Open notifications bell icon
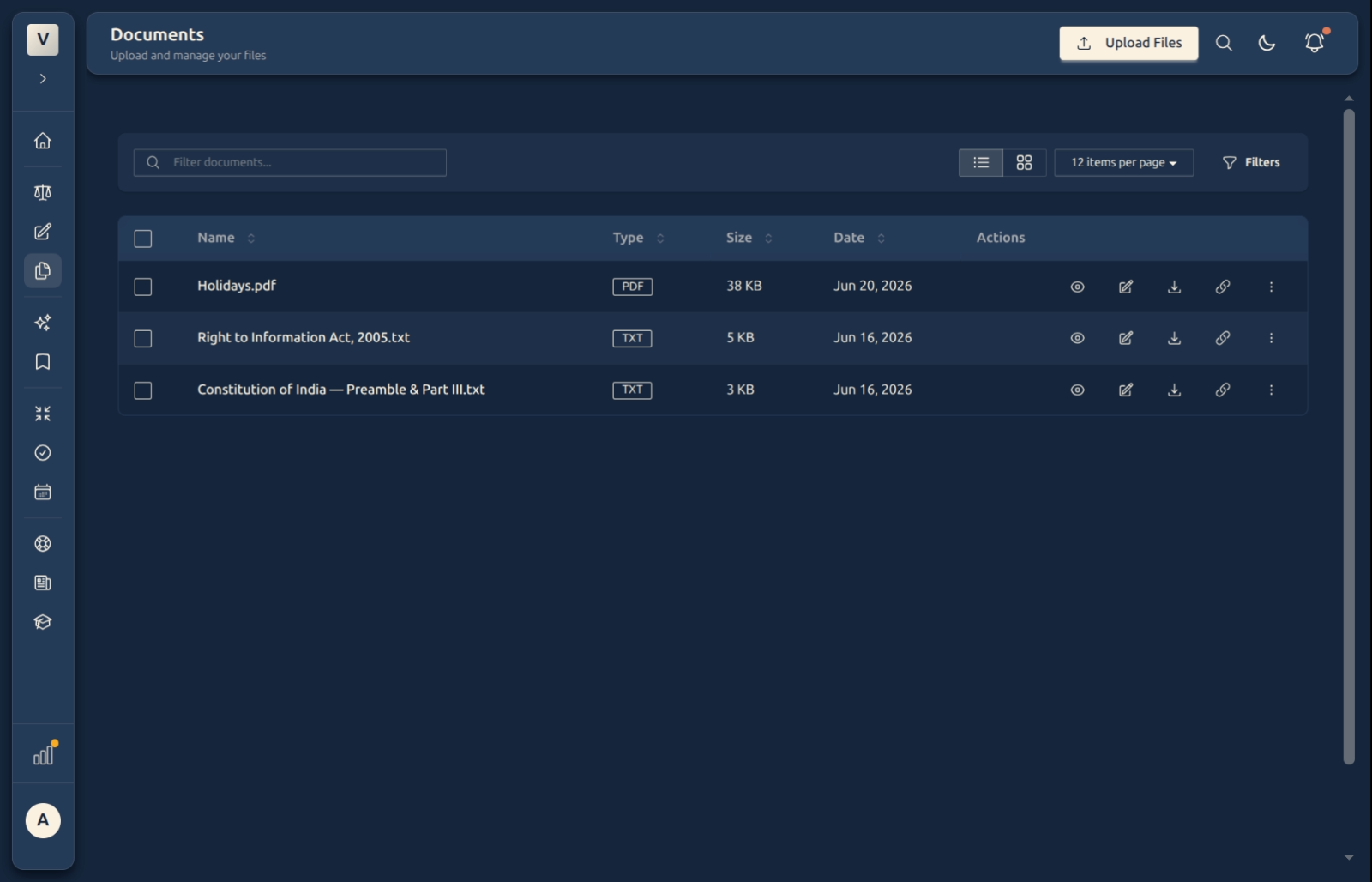Screen dimensions: 1372x882 point(1315,43)
